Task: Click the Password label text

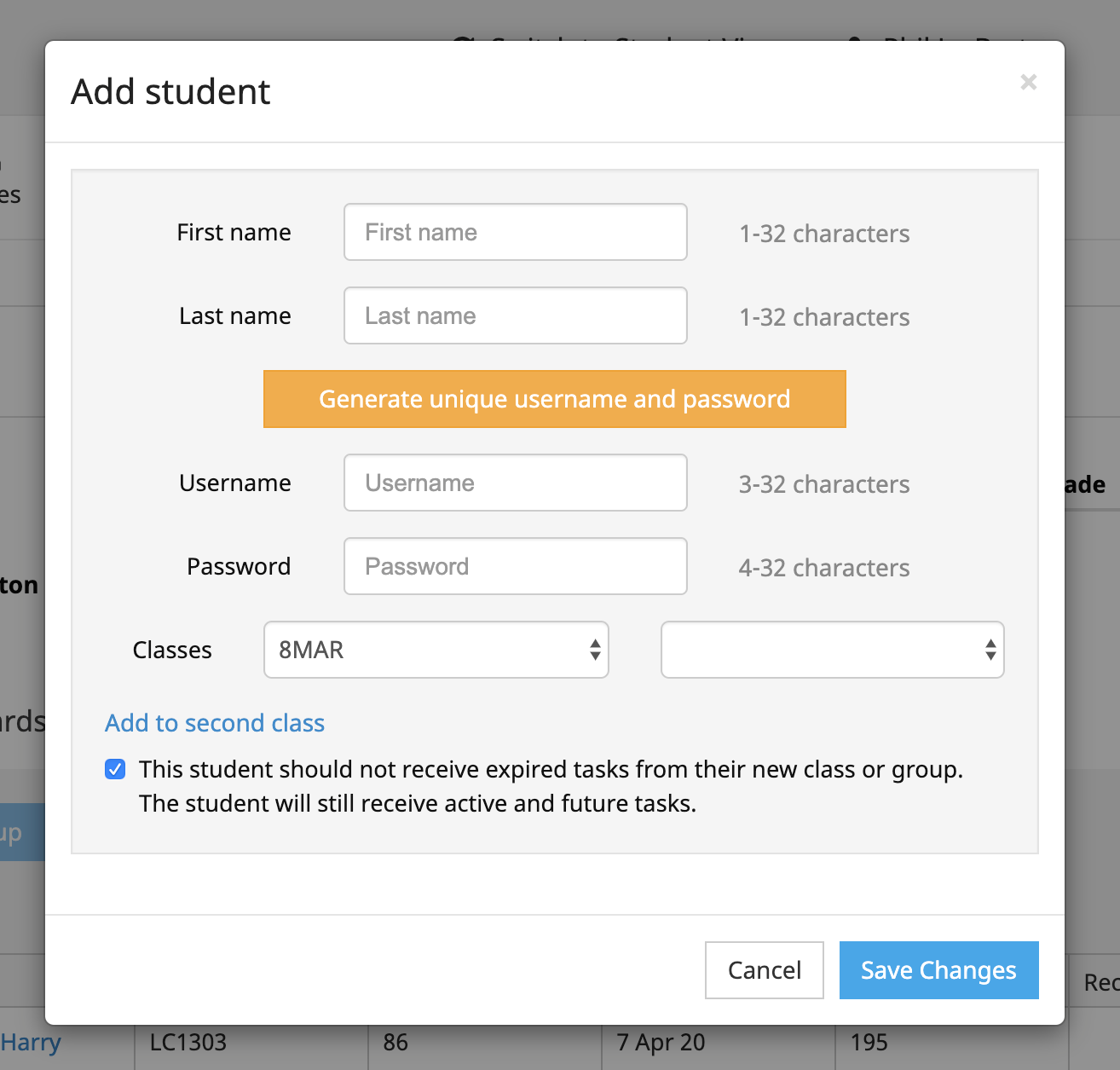Action: click(x=239, y=567)
